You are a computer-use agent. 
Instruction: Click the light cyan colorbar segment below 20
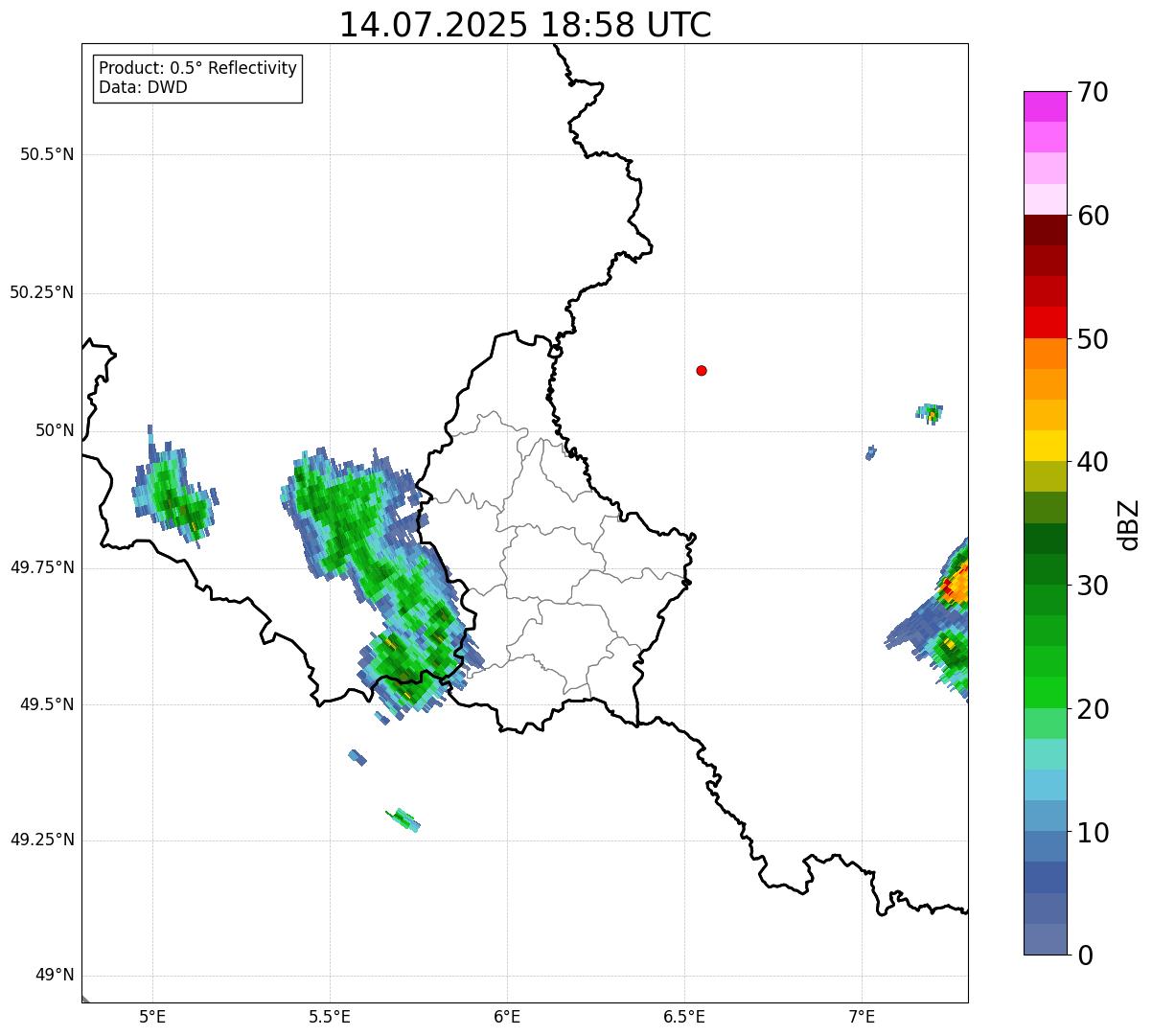click(1045, 754)
